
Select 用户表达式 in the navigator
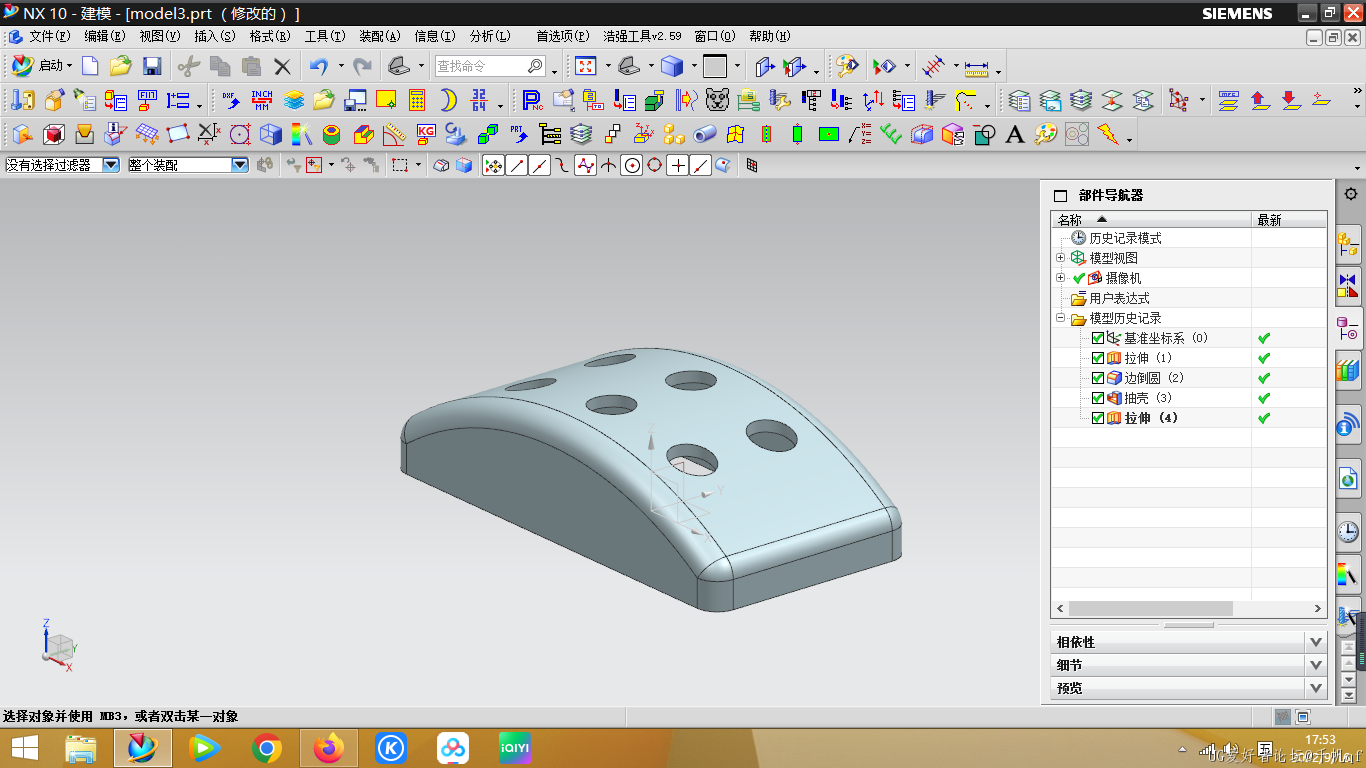[1119, 298]
